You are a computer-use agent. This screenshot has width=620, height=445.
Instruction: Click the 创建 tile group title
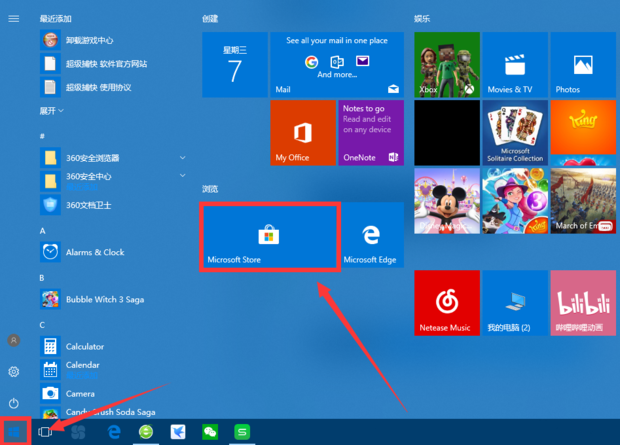tap(210, 19)
